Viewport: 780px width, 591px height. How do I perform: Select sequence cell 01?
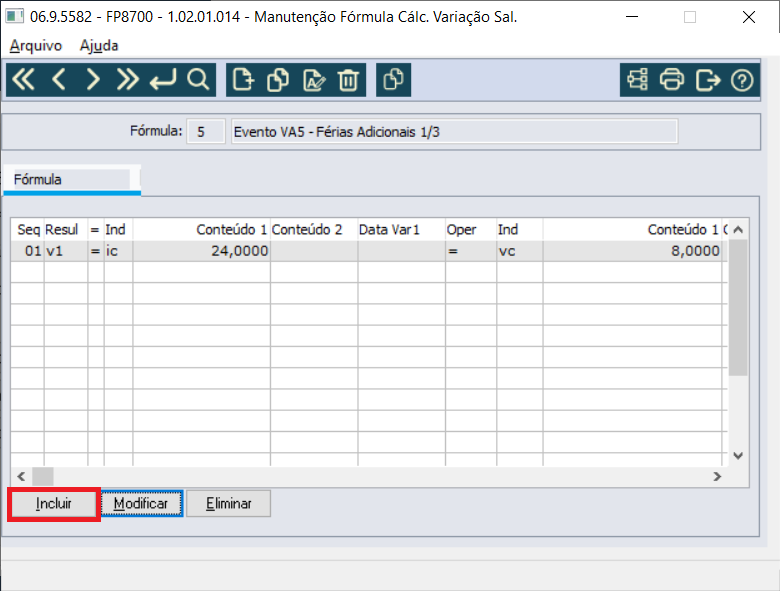pyautogui.click(x=28, y=251)
